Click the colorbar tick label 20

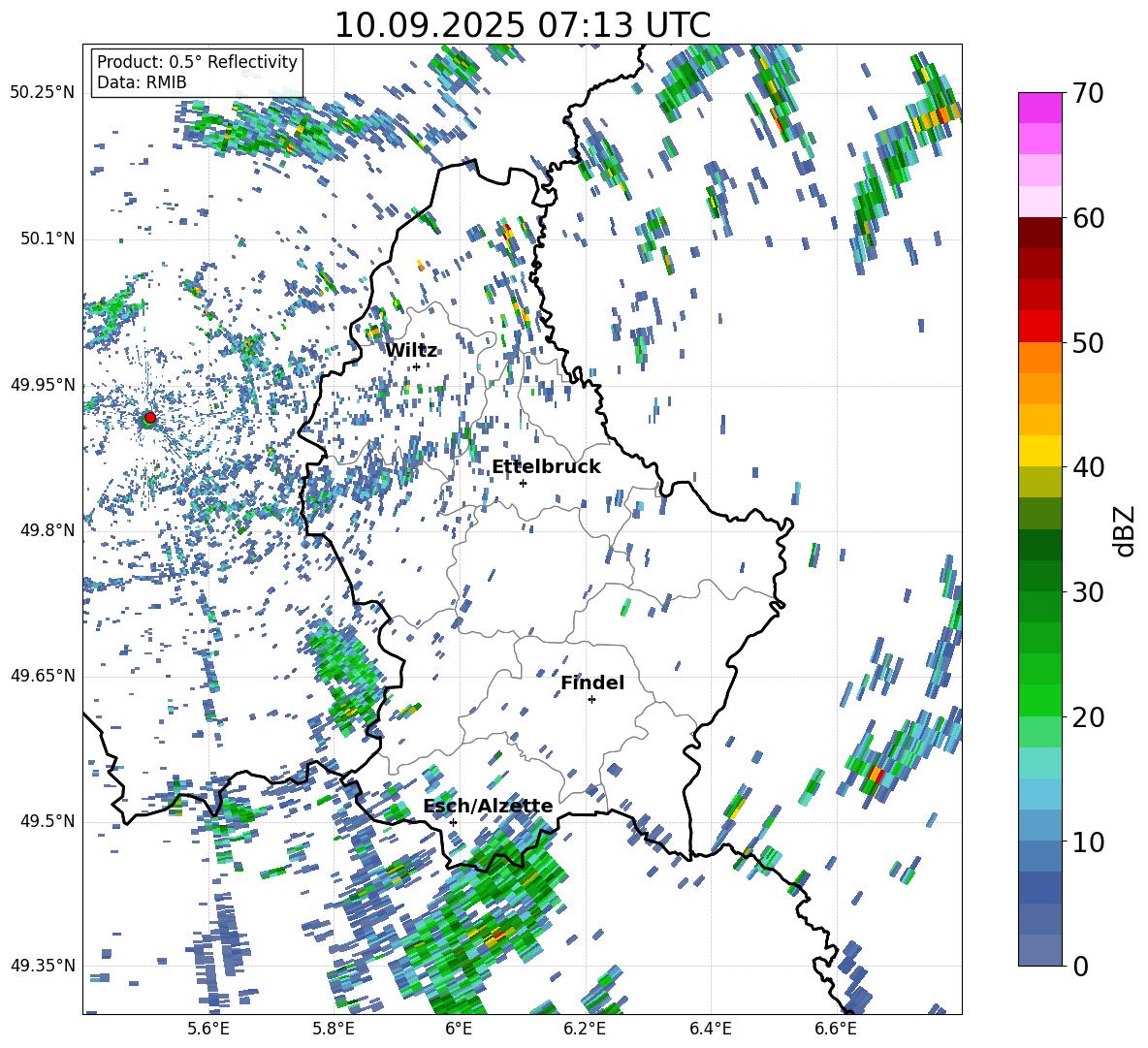(x=1088, y=716)
